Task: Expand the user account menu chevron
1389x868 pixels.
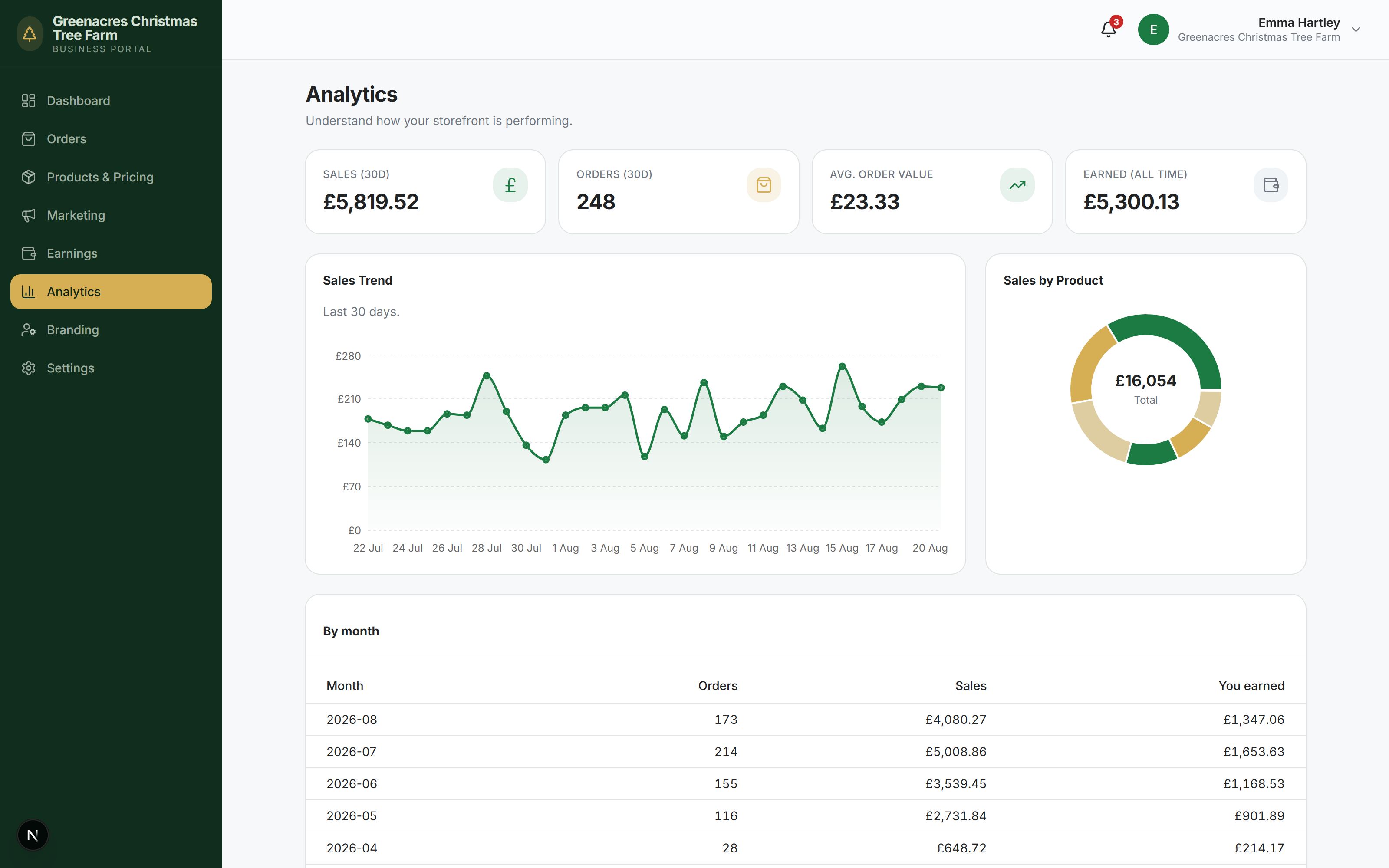Action: point(1356,29)
